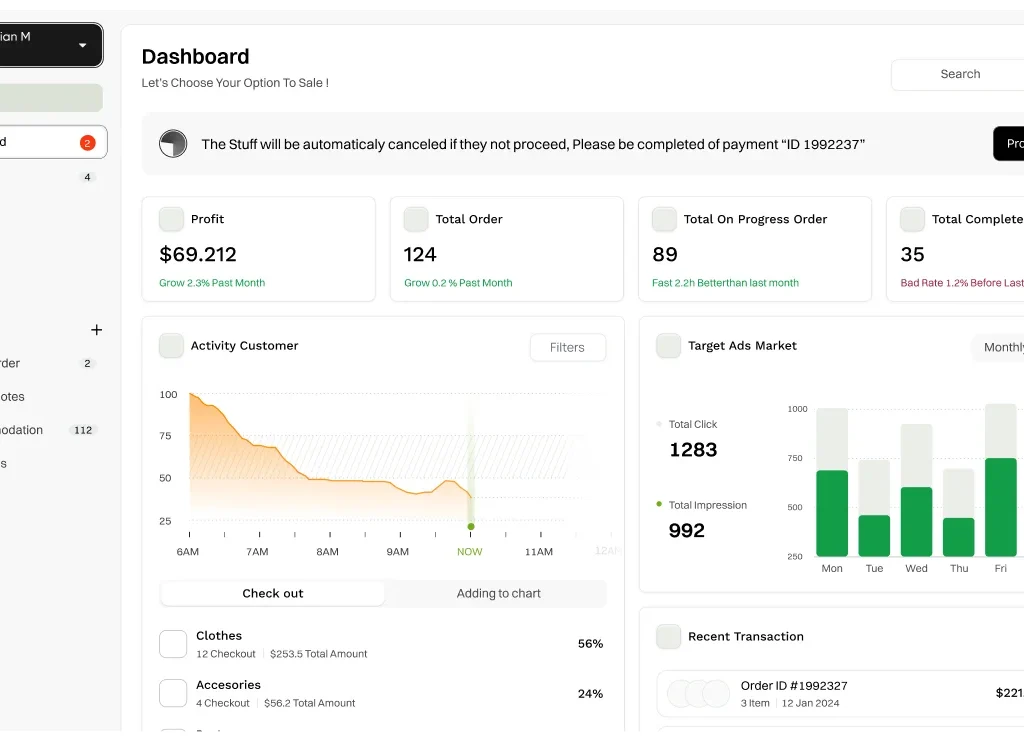1024x742 pixels.
Task: Click the Wed bar in ads chart
Action: coord(916,491)
